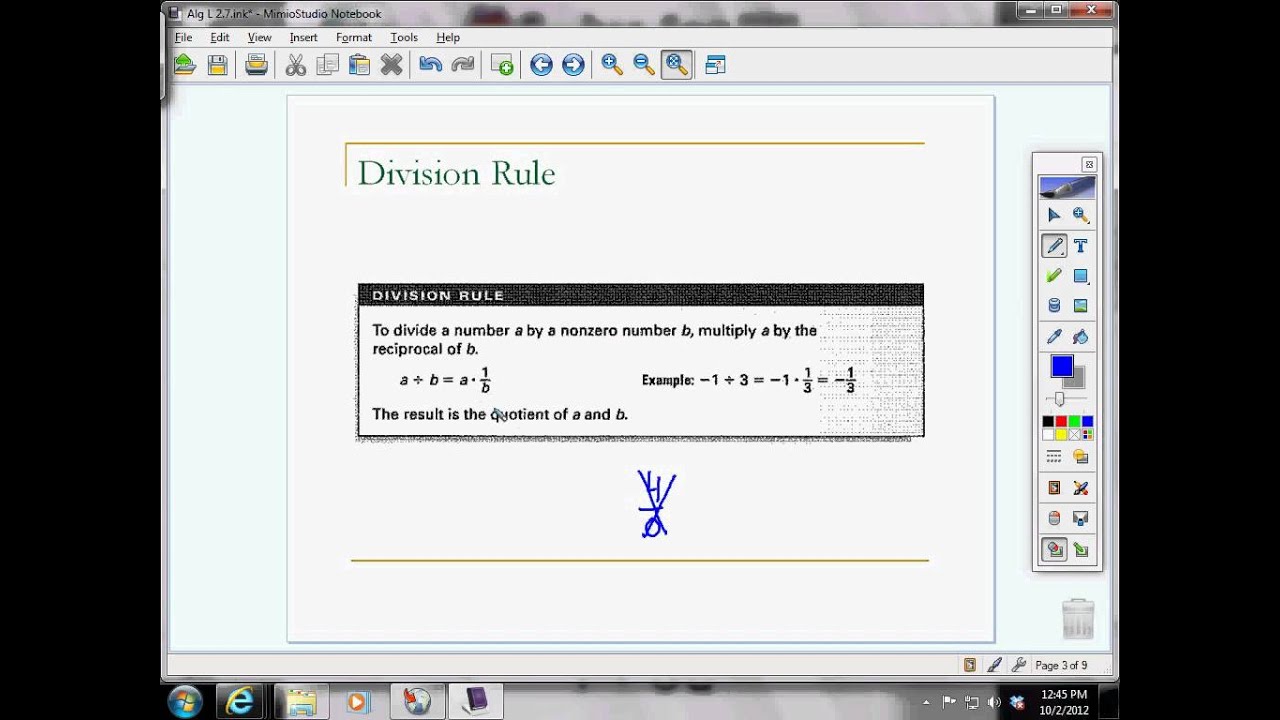Cut selection using the scissors icon

pyautogui.click(x=295, y=65)
